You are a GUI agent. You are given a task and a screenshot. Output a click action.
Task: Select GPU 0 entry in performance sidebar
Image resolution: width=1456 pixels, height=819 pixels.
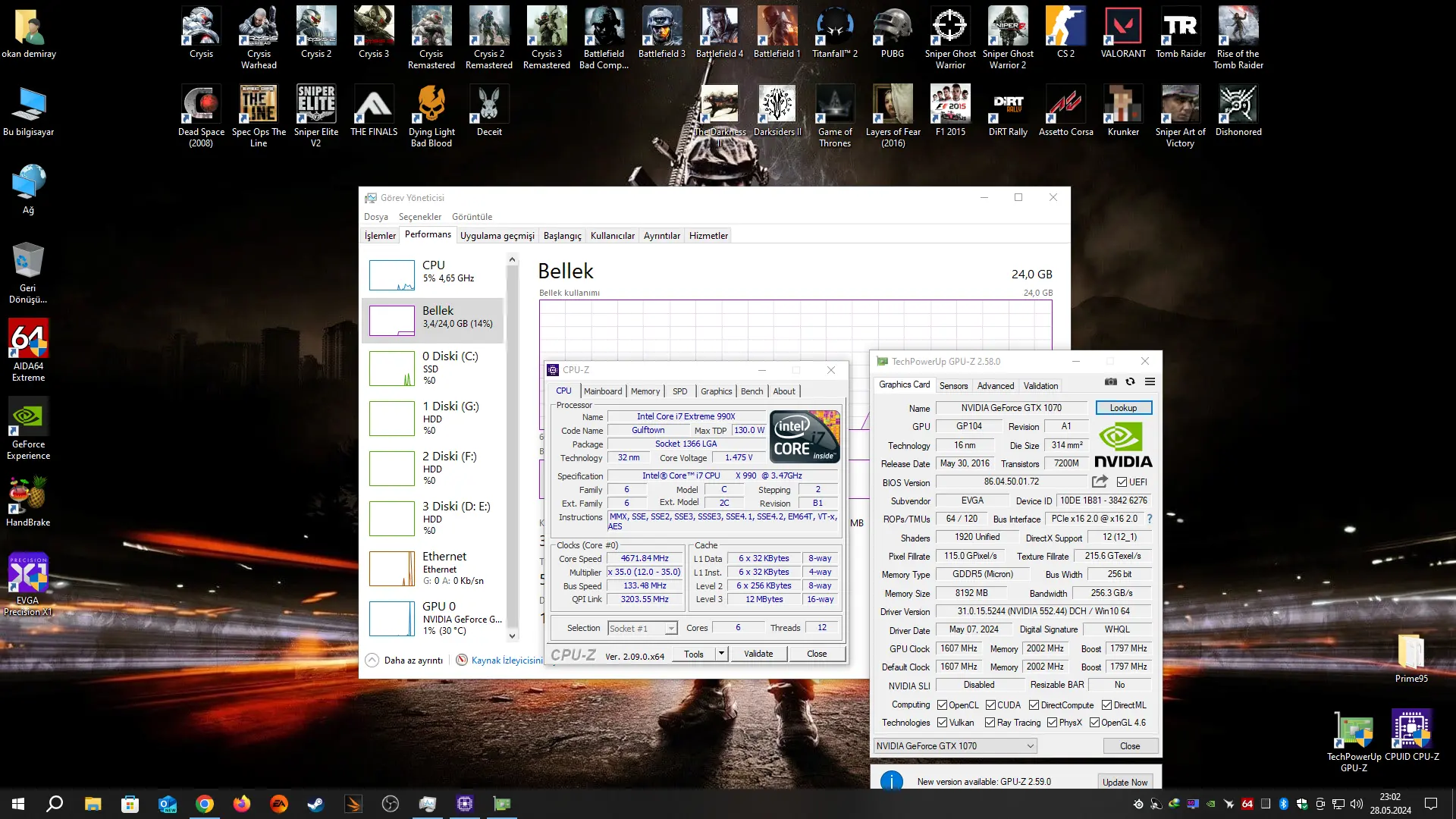click(x=434, y=618)
